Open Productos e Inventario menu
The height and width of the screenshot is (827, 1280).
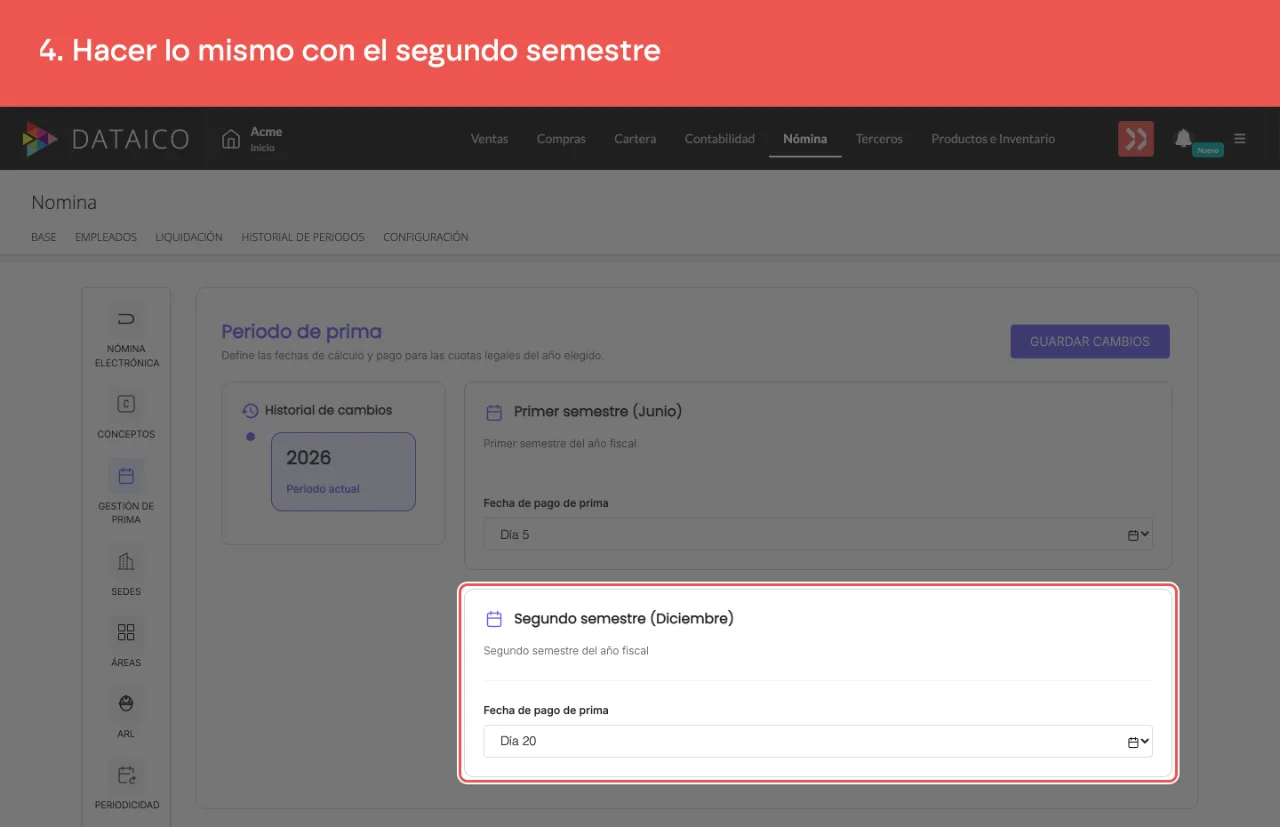click(x=993, y=139)
